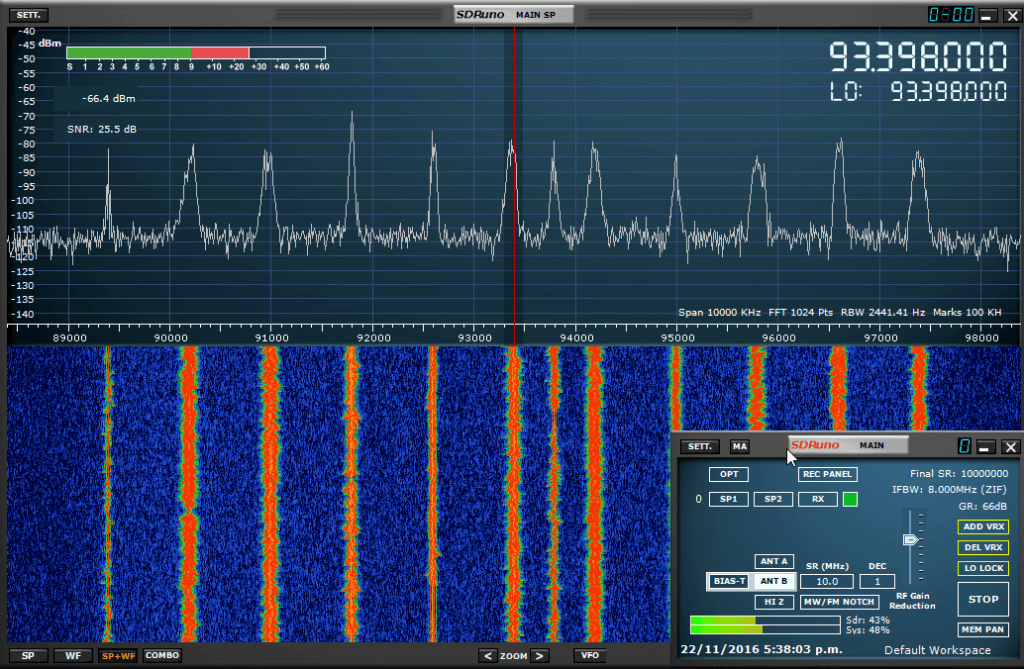The width and height of the screenshot is (1024, 669).
Task: Select the ANT A antenna input
Action: tap(773, 561)
